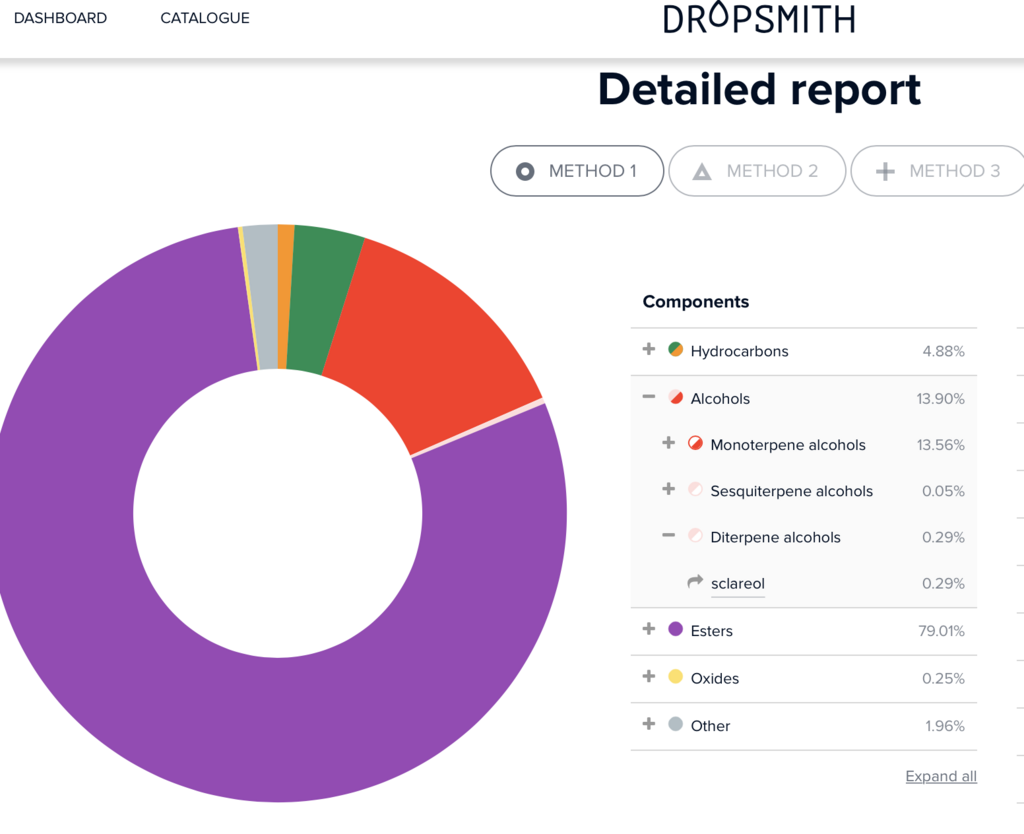The image size is (1024, 834).
Task: Click the orange donut segment
Action: click(x=284, y=297)
